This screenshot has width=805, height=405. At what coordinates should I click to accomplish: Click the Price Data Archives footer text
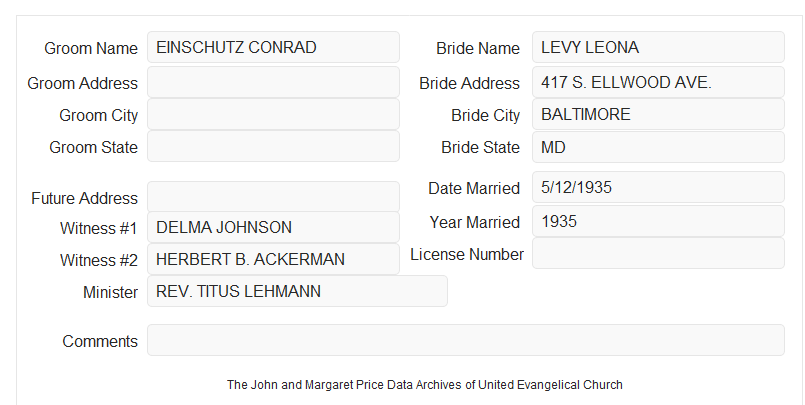[x=425, y=384]
